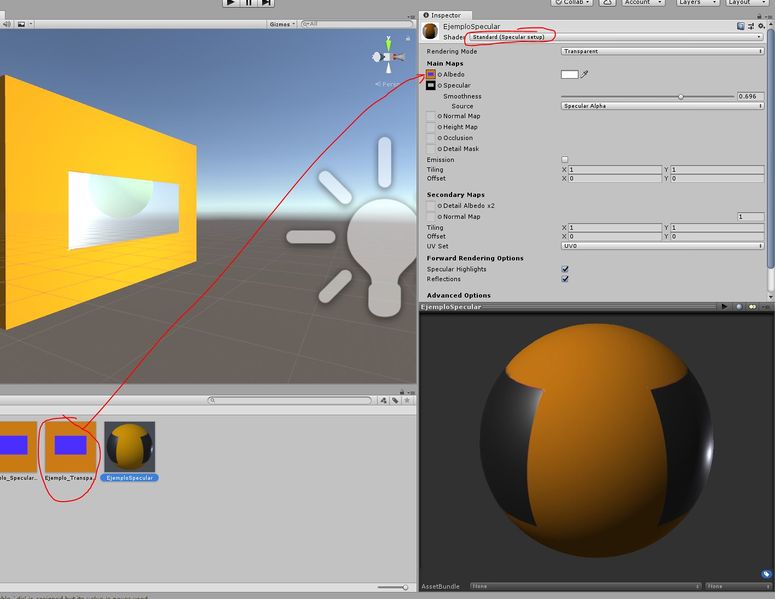Toggle the preview lighting icon
Image resolution: width=775 pixels, height=599 pixels.
pos(752,307)
